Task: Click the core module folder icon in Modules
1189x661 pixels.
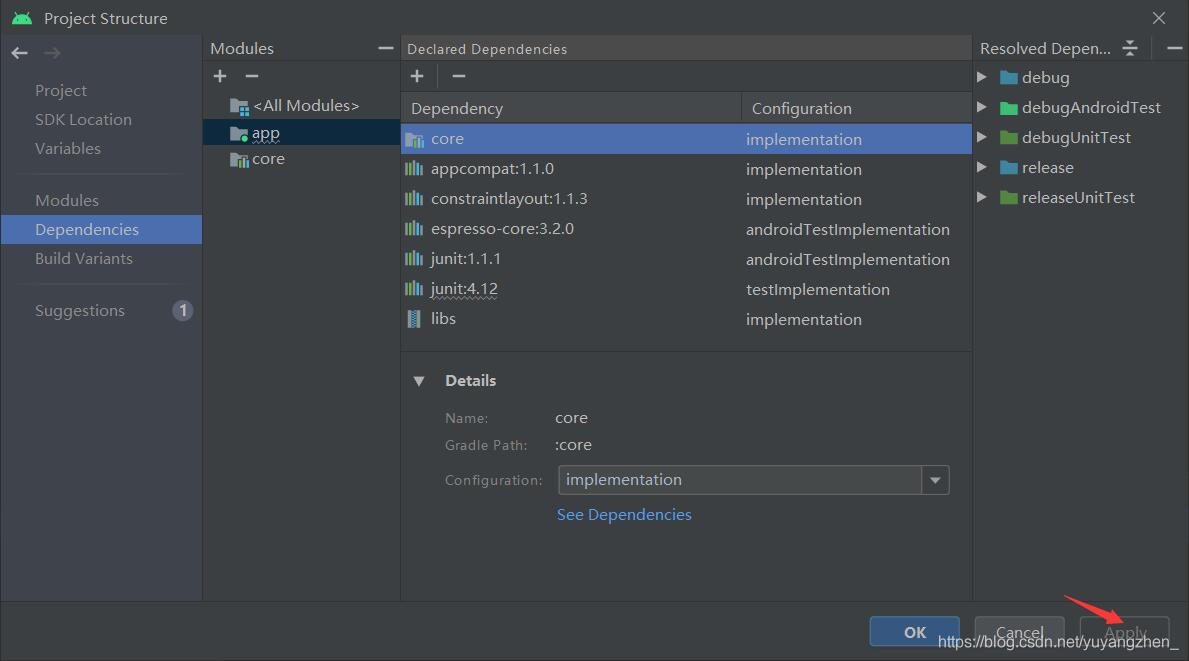Action: 240,160
